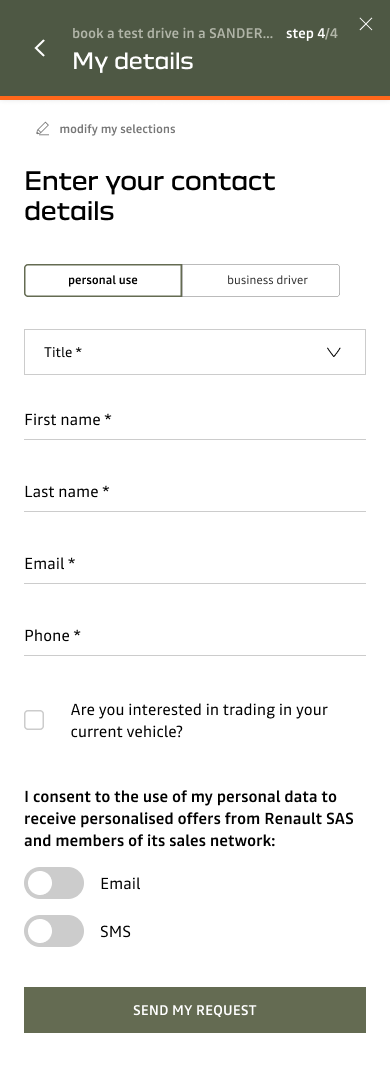
Task: Enable the SMS offers consent toggle
Action: tap(54, 931)
